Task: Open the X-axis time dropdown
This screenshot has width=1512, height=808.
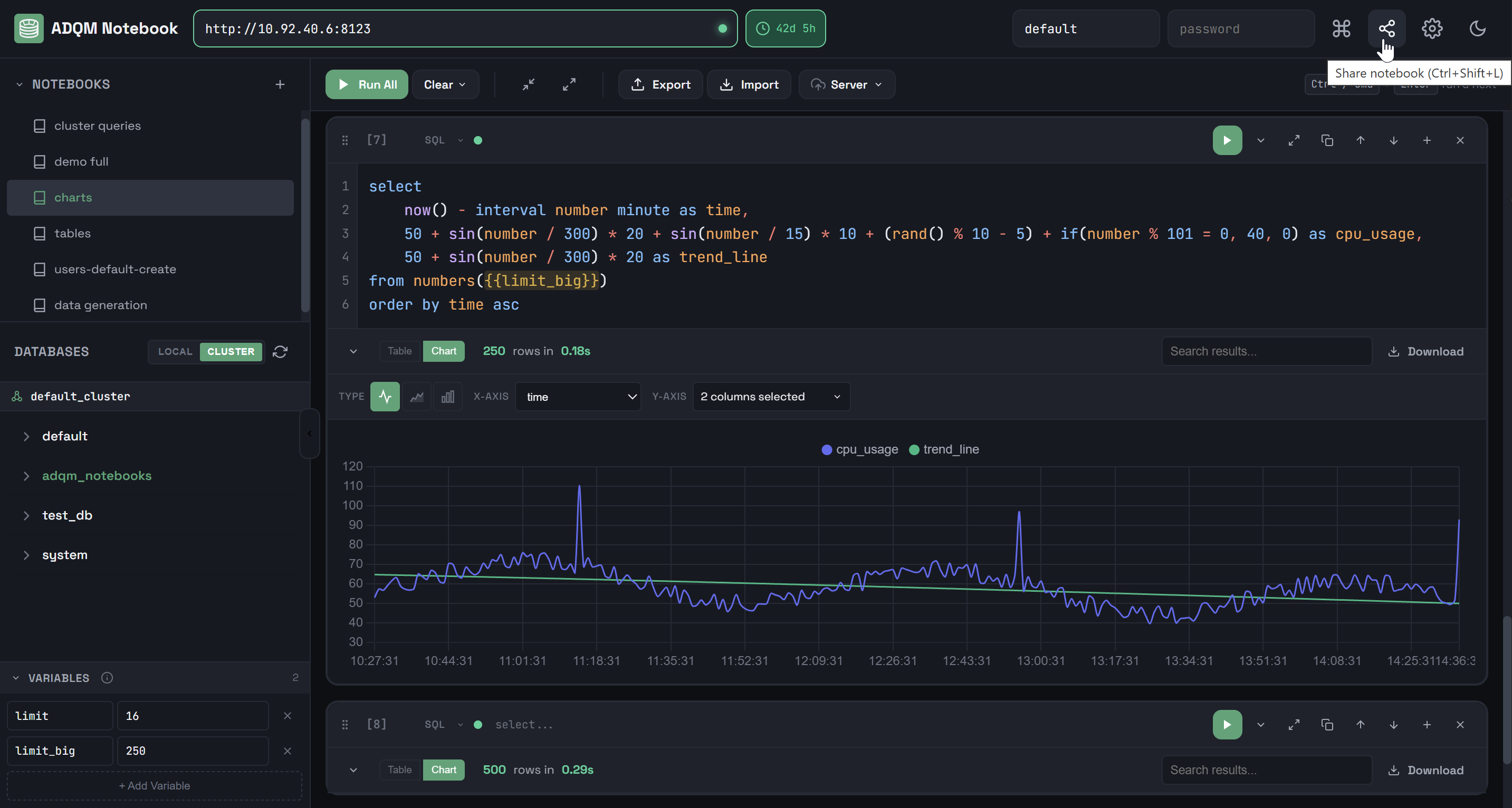Action: point(578,397)
